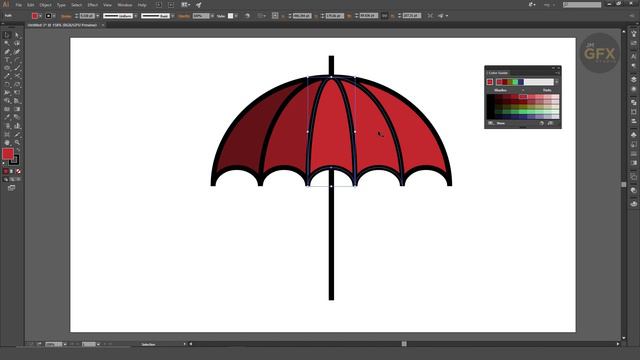This screenshot has width=640, height=360.
Task: Open the Help menu
Action: click(x=142, y=5)
